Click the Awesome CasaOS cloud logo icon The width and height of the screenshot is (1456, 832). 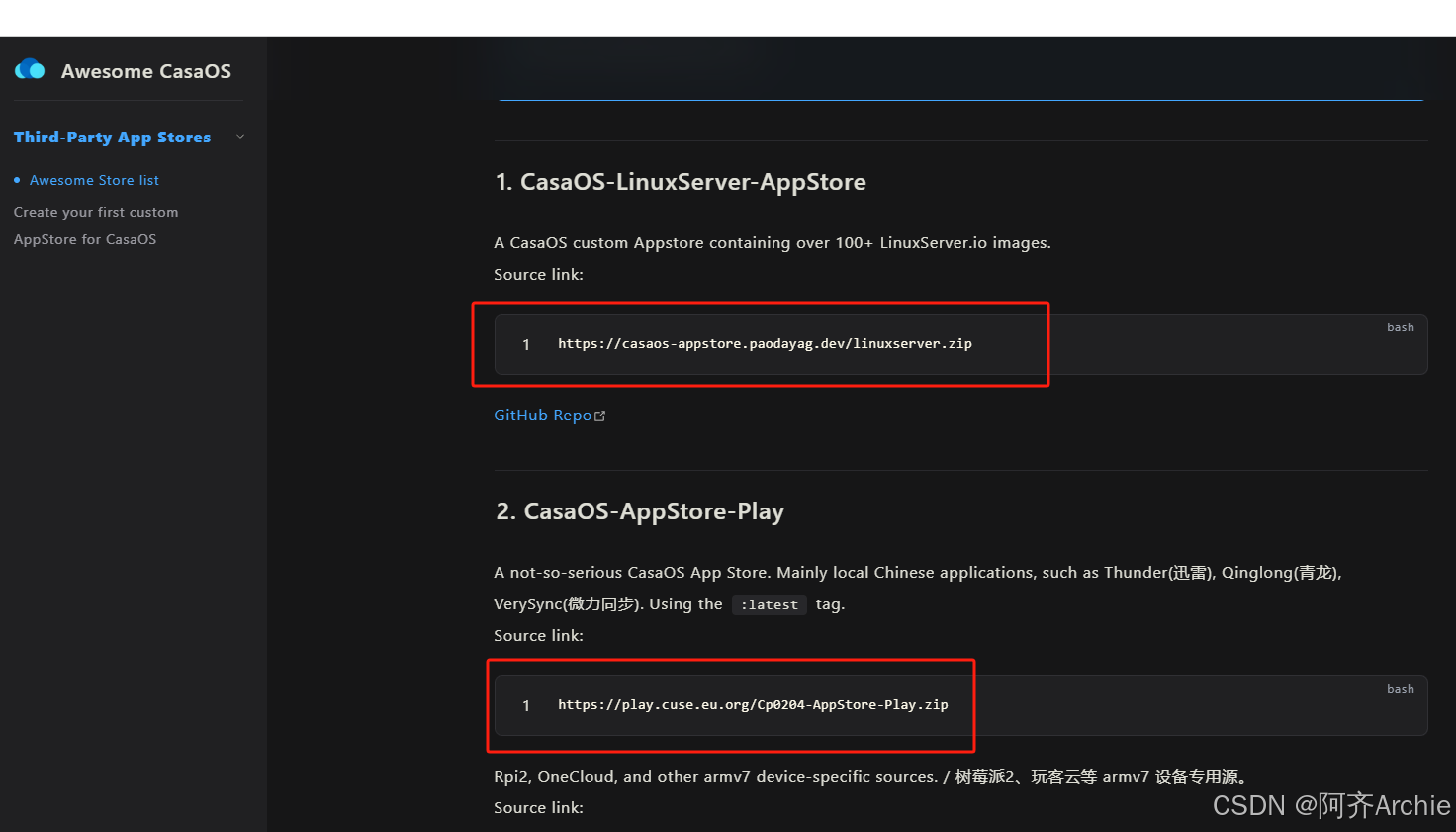[x=30, y=69]
